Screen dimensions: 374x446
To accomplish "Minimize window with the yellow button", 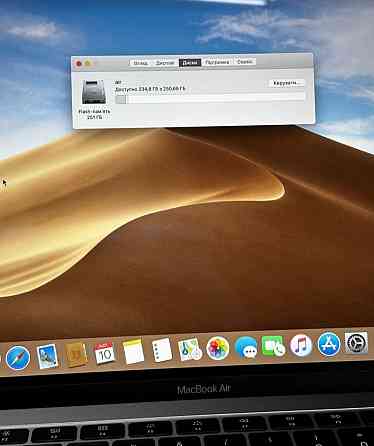I will coord(88,63).
